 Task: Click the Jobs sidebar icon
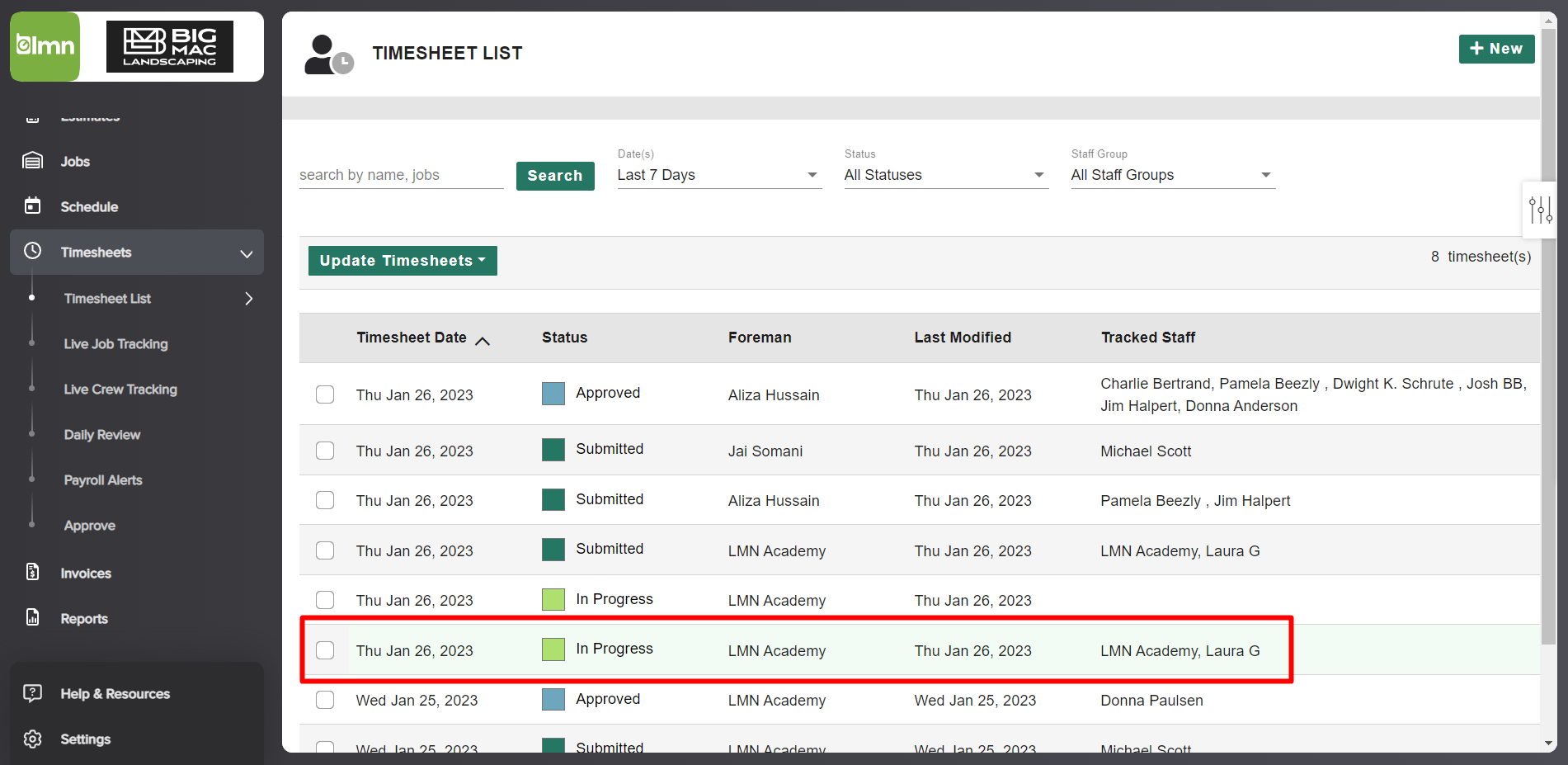pos(32,161)
